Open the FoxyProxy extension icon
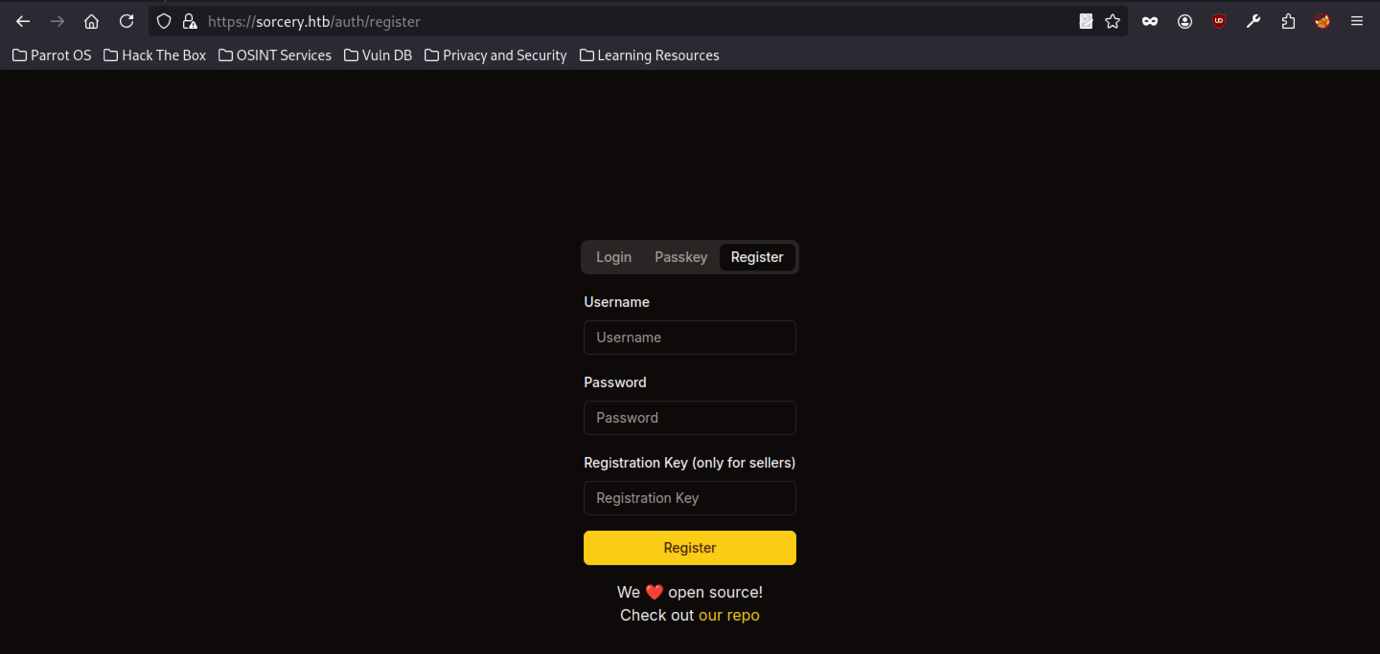The width and height of the screenshot is (1380, 654). 1322,21
